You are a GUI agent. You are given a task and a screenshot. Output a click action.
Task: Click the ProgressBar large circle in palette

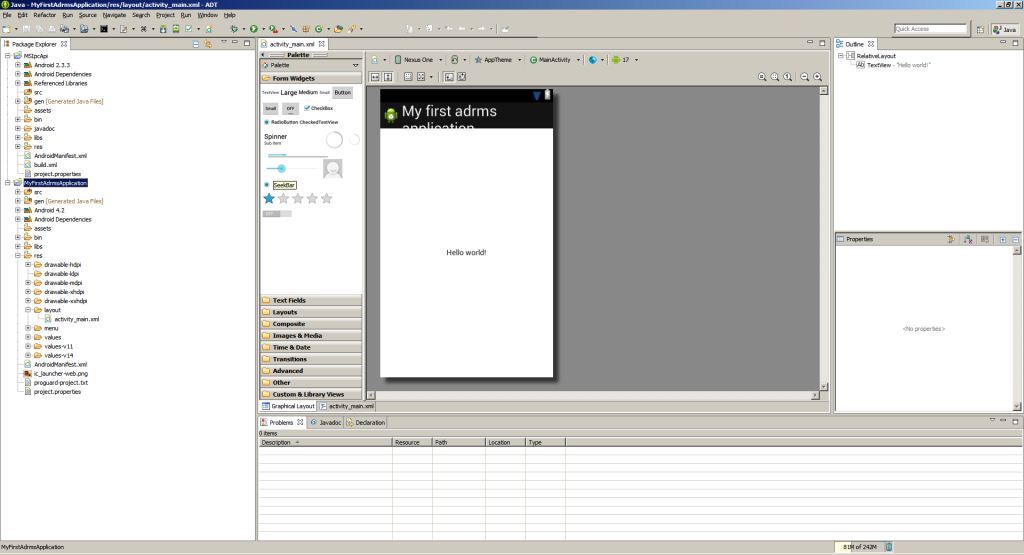pos(334,139)
